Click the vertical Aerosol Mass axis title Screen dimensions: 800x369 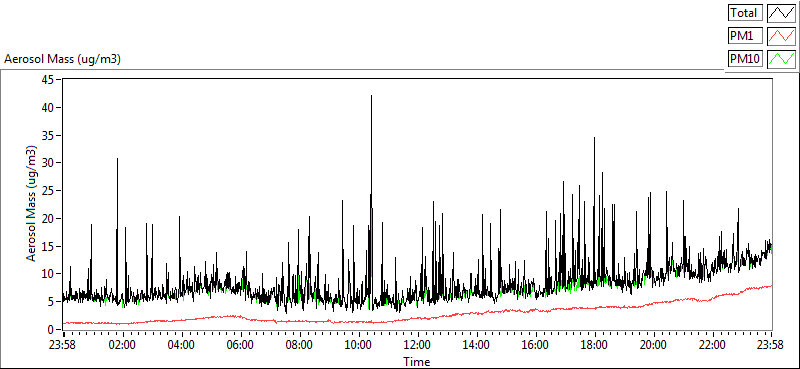point(32,204)
